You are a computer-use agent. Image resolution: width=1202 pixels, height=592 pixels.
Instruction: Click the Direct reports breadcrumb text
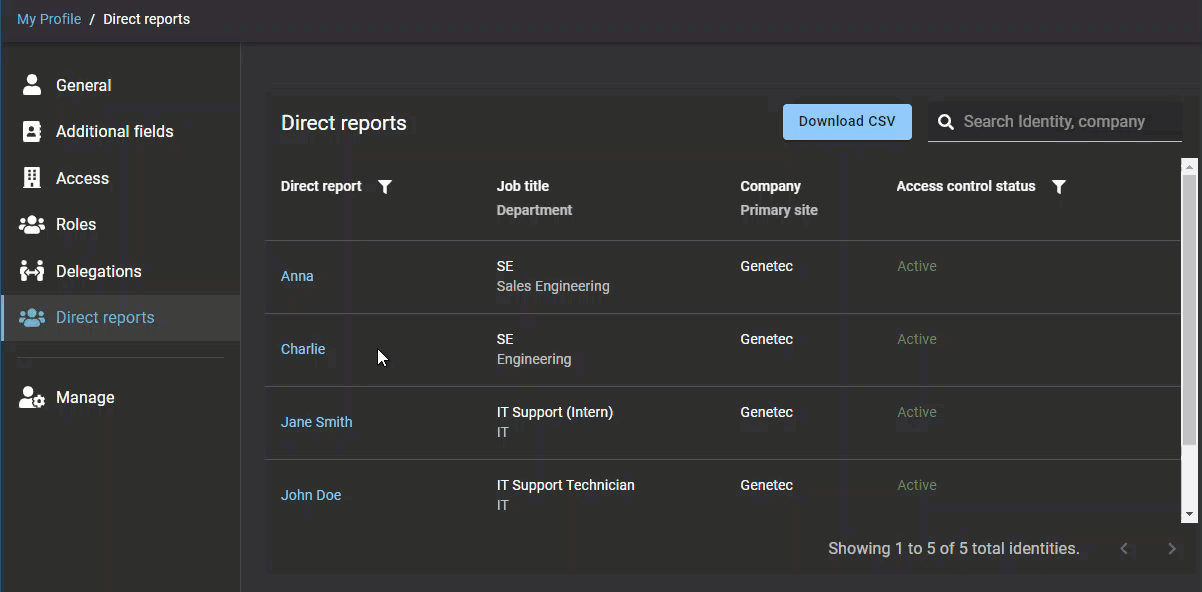pos(146,19)
